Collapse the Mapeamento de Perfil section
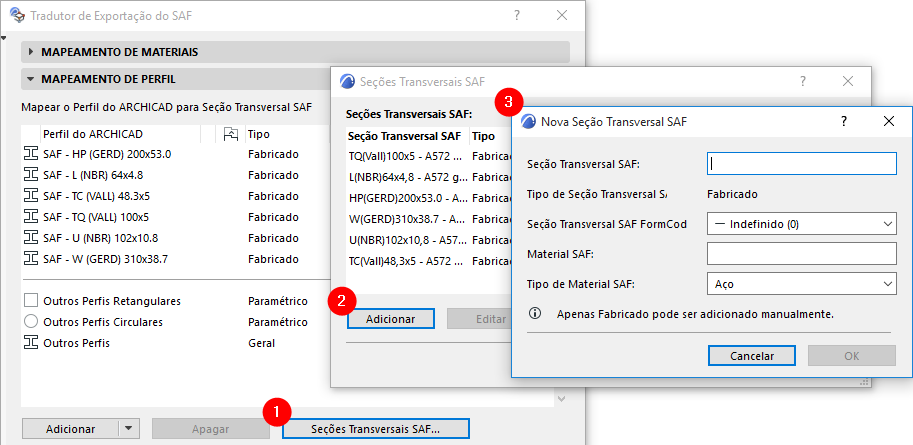The height and width of the screenshot is (445, 913). click(x=31, y=79)
